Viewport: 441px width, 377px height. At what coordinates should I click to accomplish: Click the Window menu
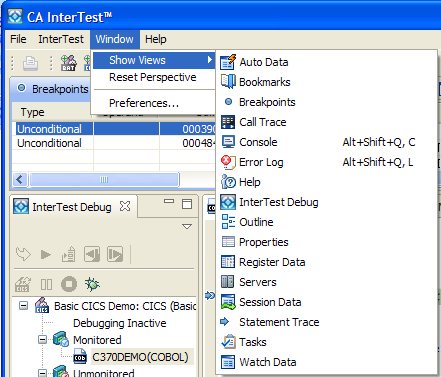tap(114, 39)
